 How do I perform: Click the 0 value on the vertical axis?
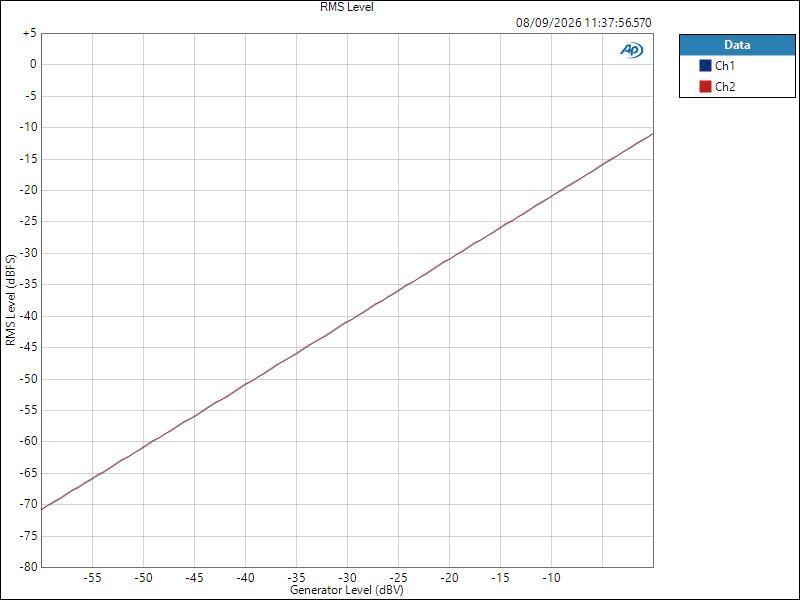pyautogui.click(x=33, y=64)
